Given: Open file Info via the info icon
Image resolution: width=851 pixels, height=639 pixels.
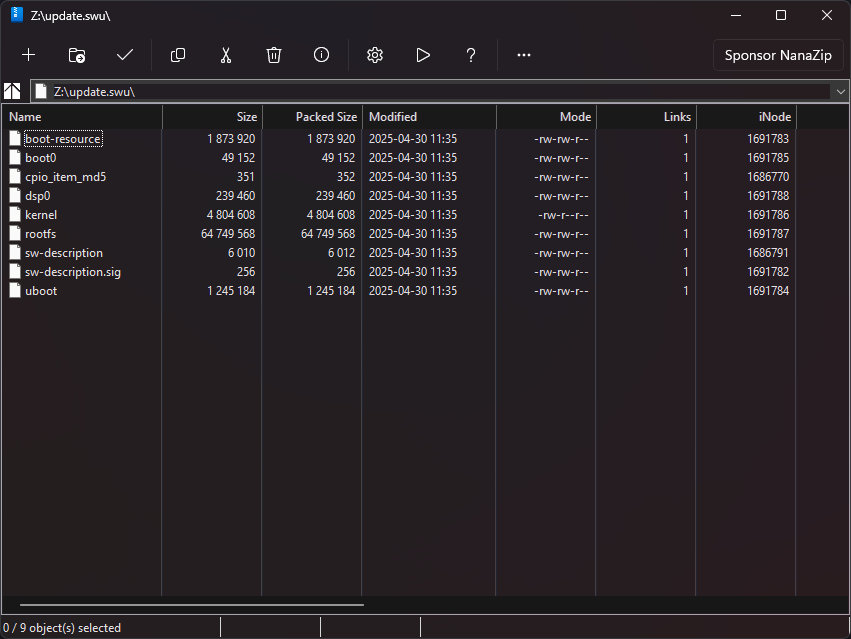Looking at the screenshot, I should coord(322,55).
